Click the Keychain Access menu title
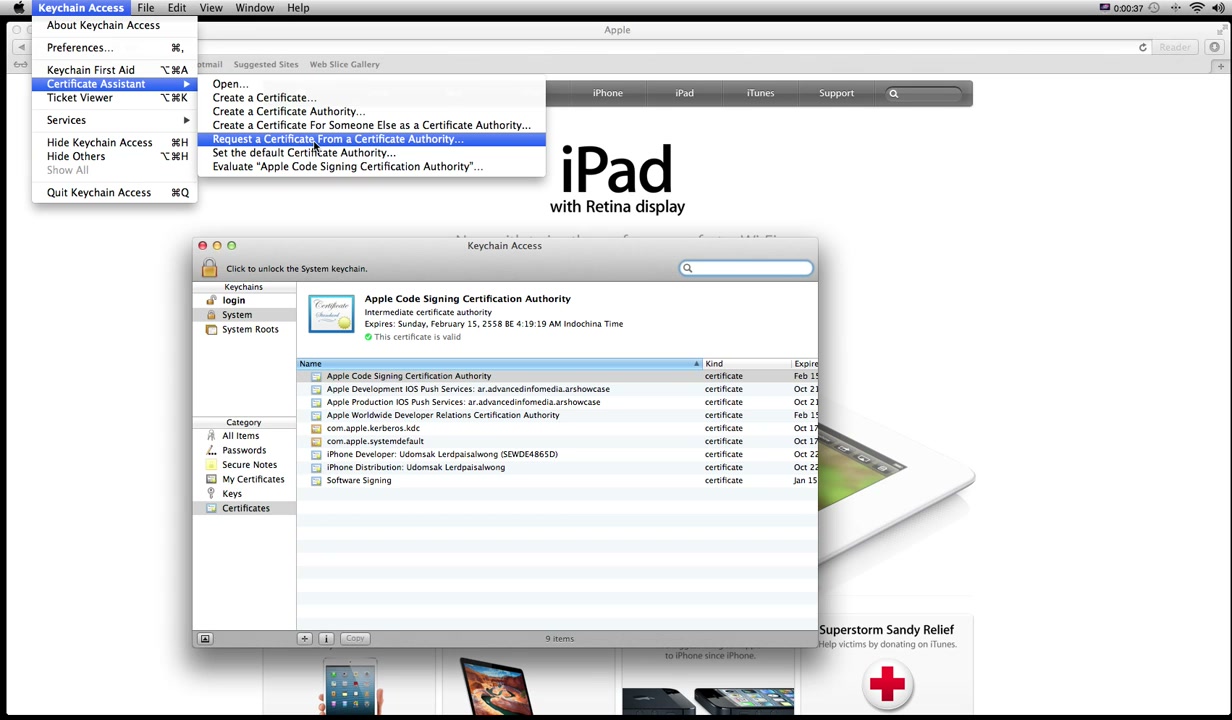The image size is (1232, 720). (x=81, y=8)
